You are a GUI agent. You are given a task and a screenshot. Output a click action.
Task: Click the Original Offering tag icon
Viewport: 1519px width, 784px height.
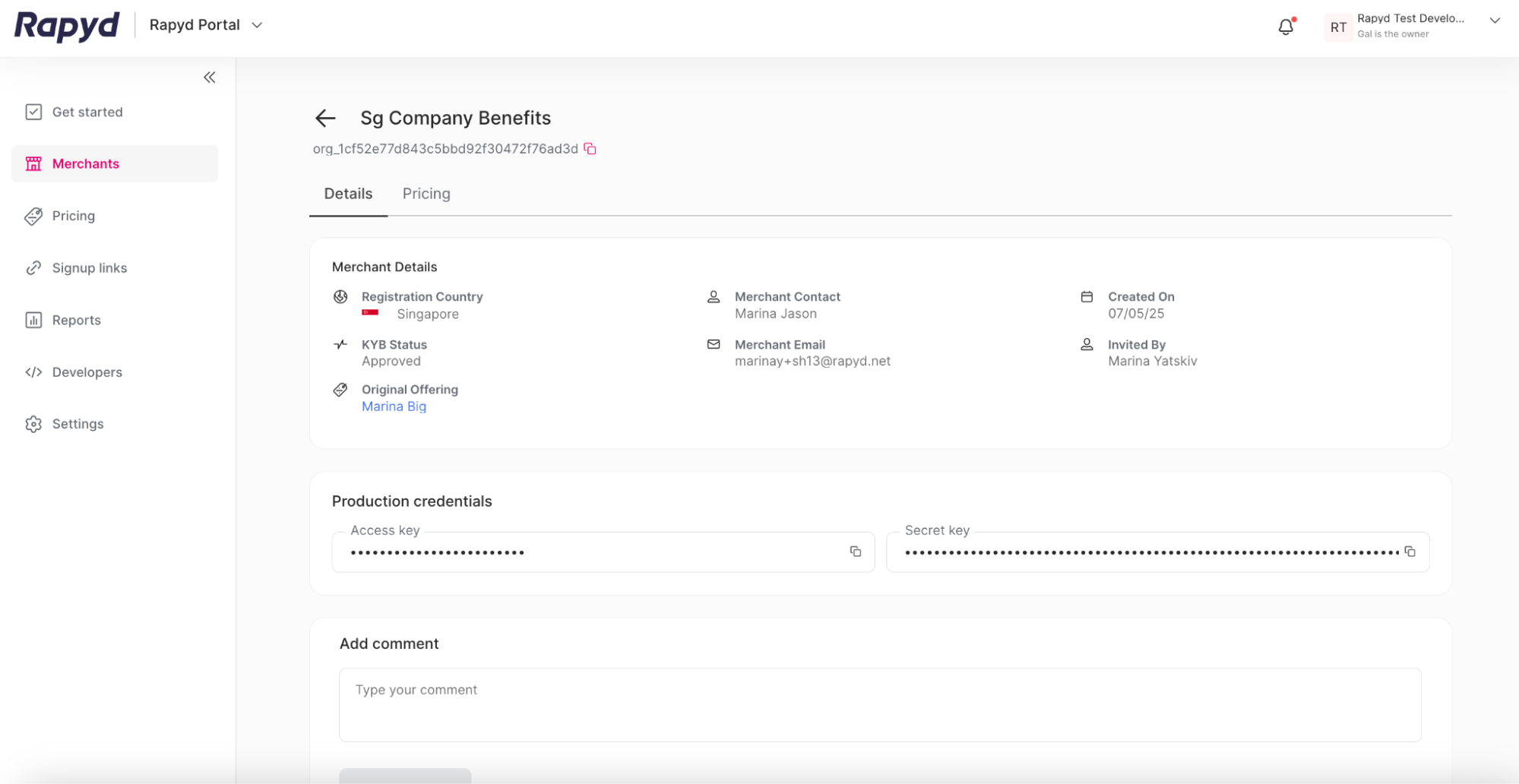click(340, 390)
